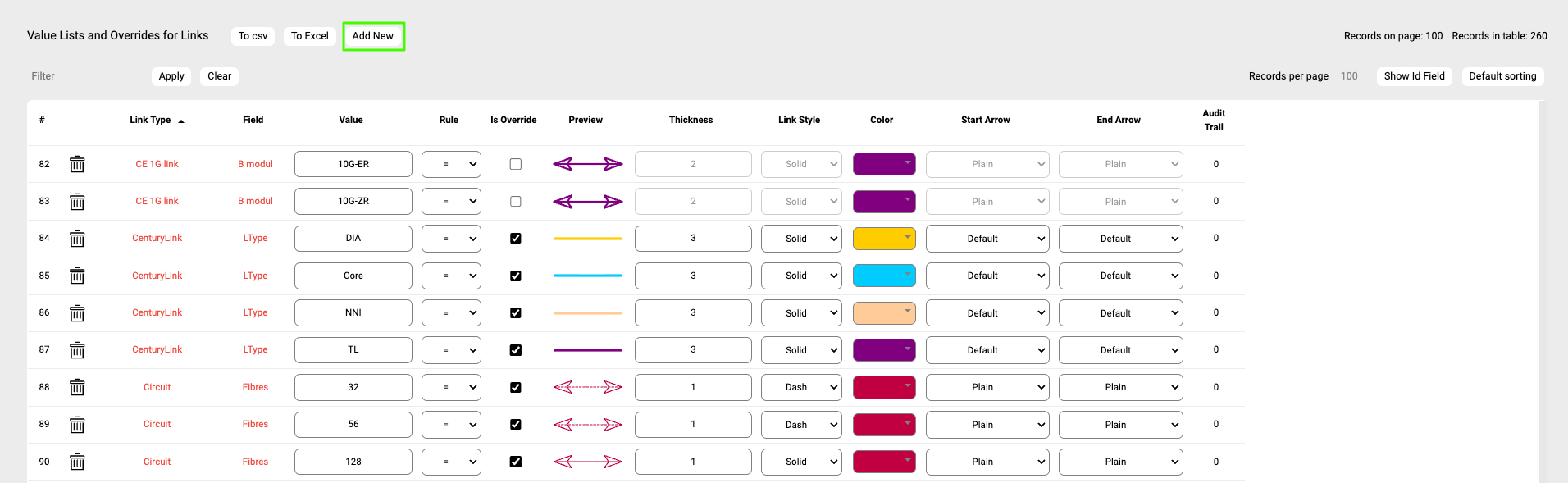Delete row 82 with trash icon
1568x483 pixels.
point(77,164)
